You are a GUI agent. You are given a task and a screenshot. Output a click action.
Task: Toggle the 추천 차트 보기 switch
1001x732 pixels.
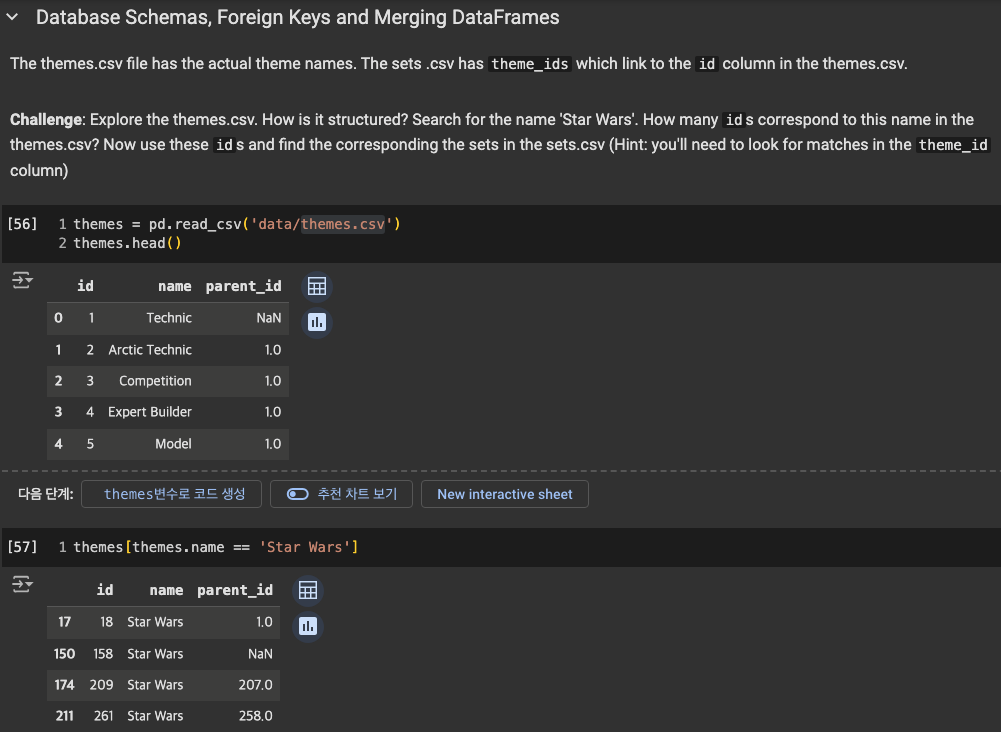tap(297, 494)
